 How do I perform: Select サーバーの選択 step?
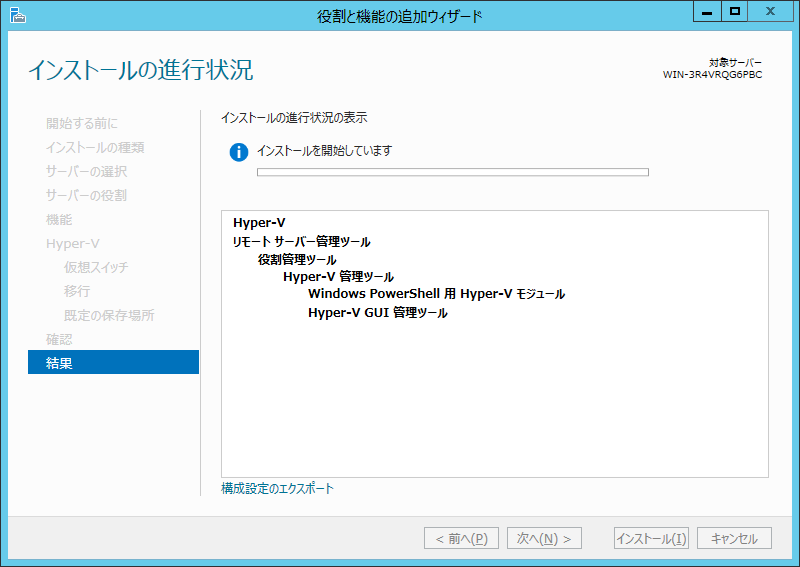pyautogui.click(x=86, y=171)
